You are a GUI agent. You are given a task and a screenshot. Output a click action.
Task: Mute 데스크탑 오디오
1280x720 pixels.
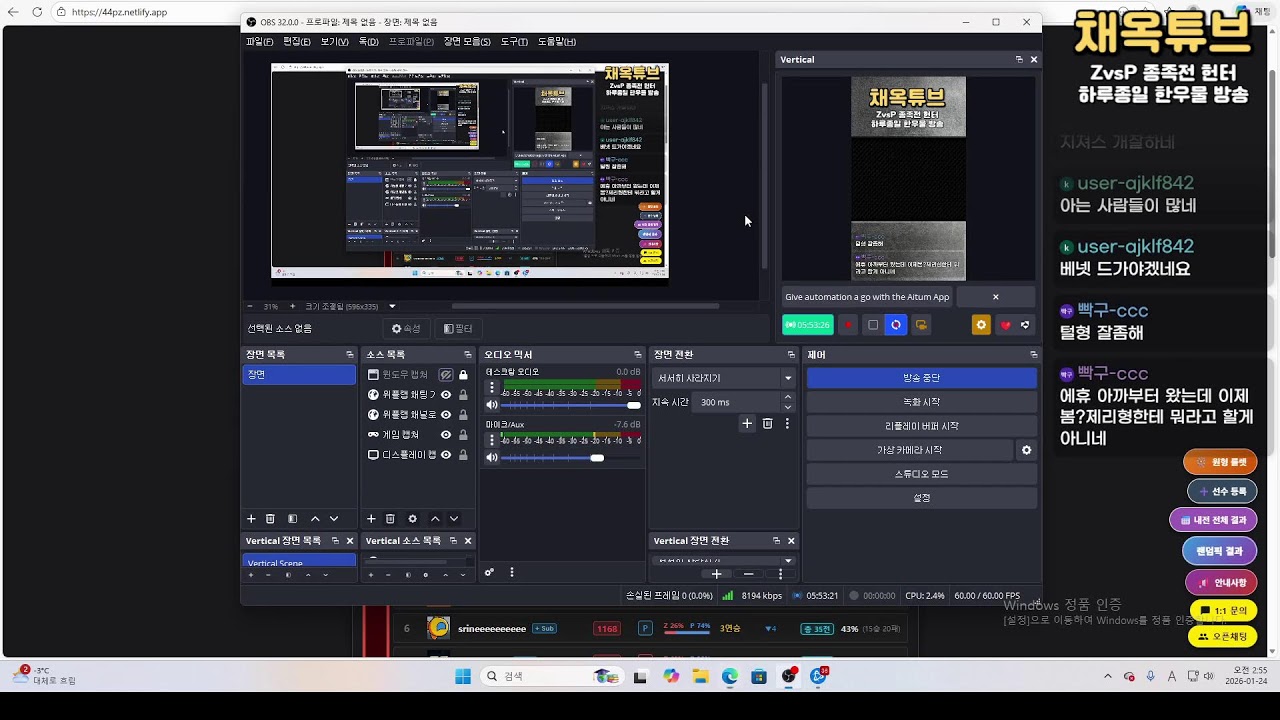click(491, 405)
